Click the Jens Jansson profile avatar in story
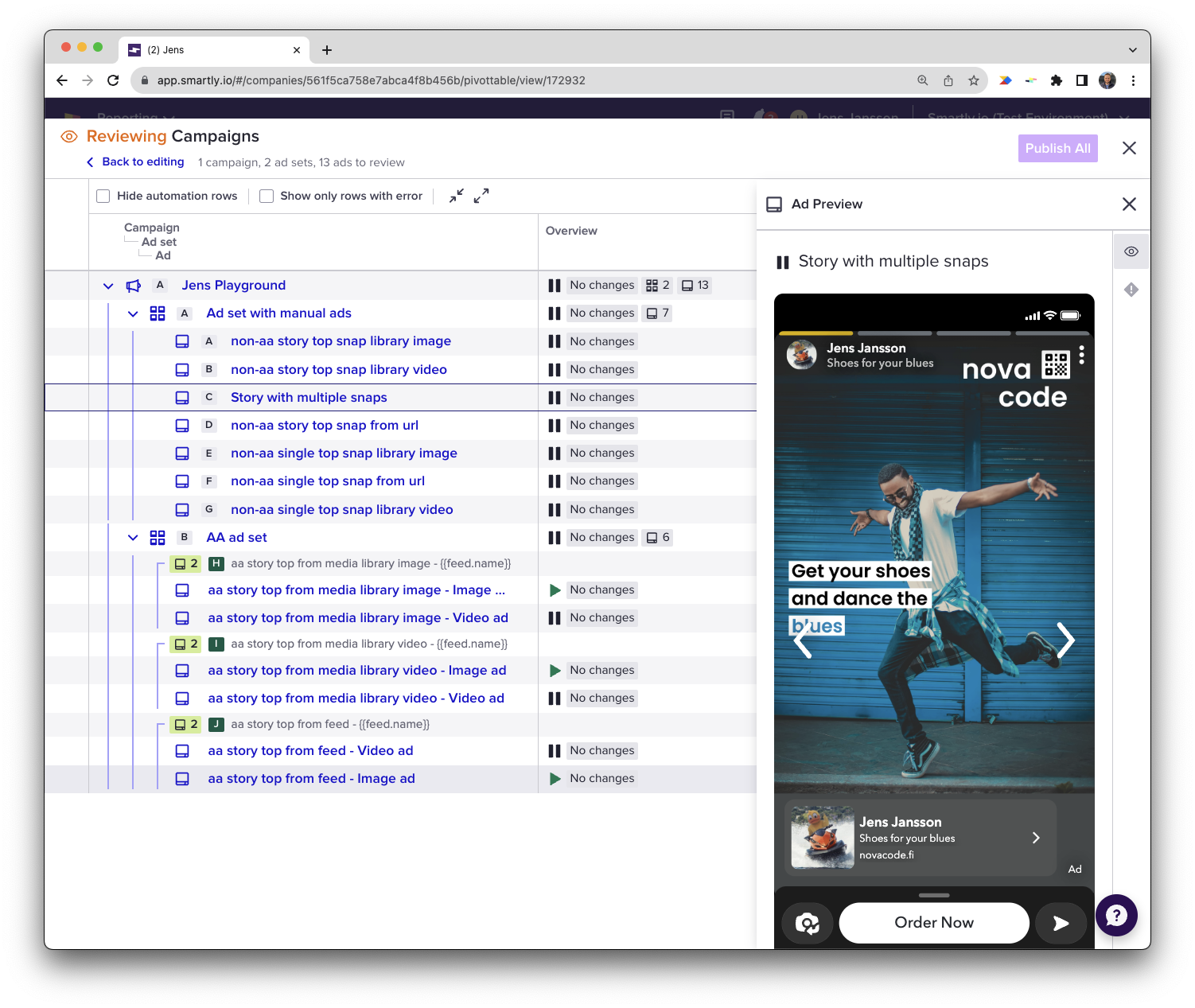Image resolution: width=1195 pixels, height=1008 pixels. (802, 355)
